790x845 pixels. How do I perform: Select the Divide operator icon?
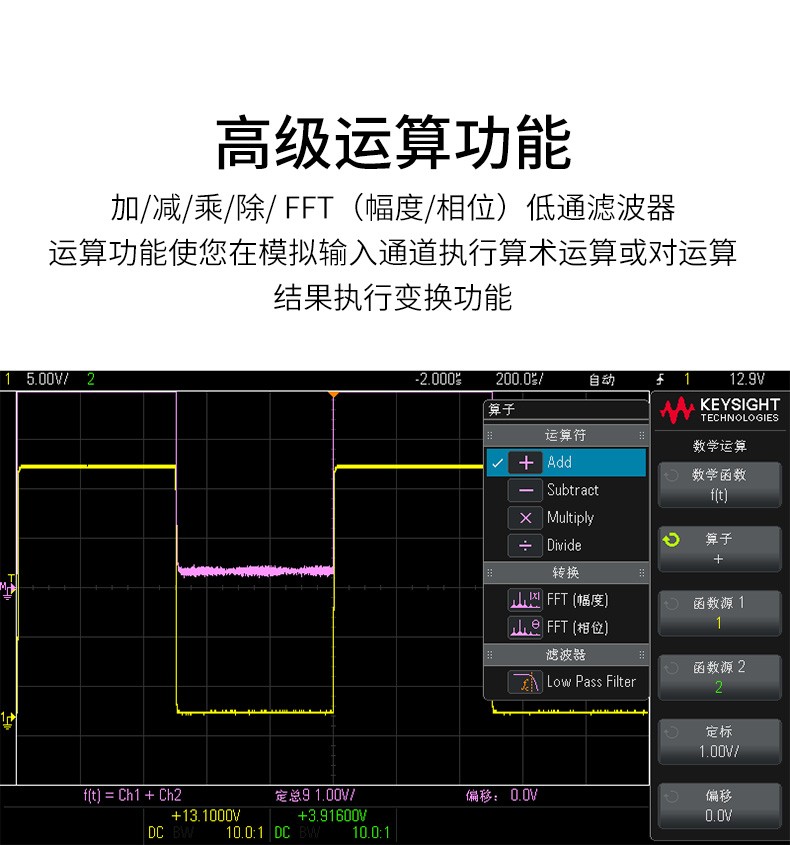tap(525, 546)
